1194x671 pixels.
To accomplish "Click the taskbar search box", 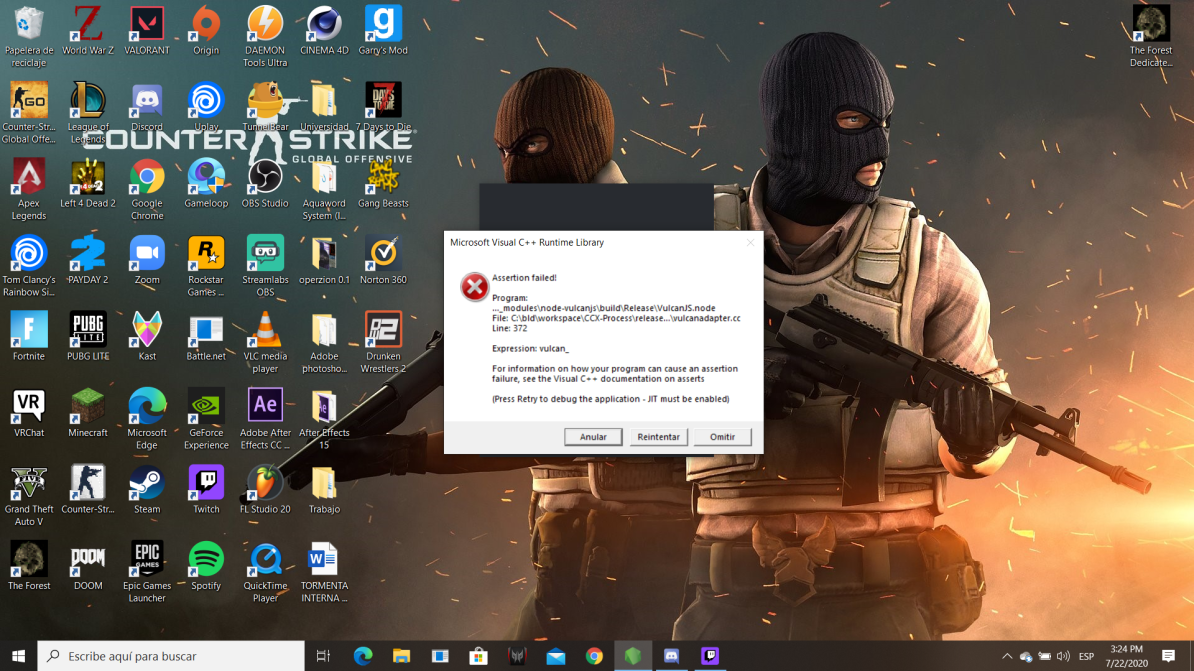I will (x=171, y=656).
